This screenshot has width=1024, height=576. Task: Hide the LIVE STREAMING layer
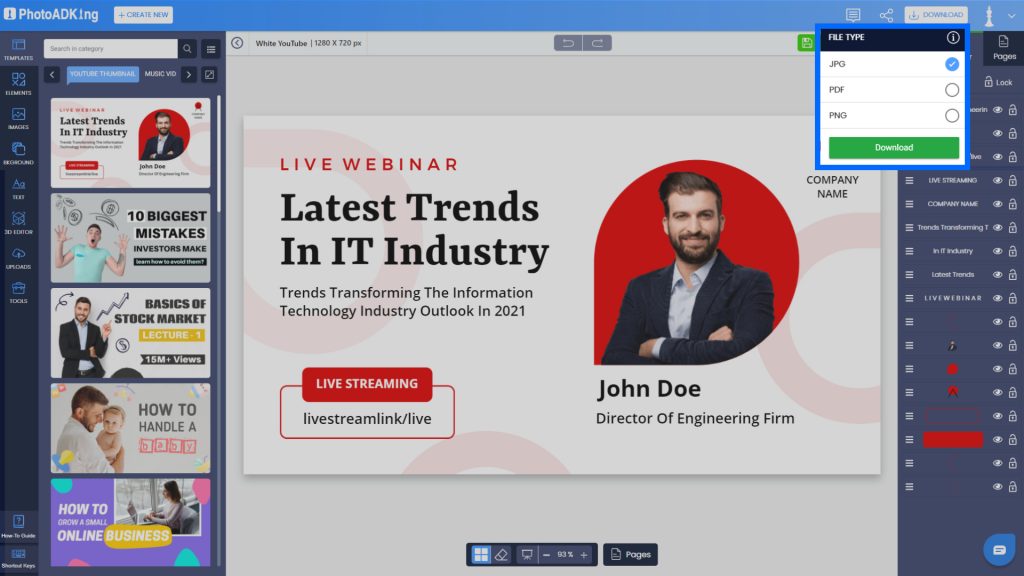pos(997,180)
